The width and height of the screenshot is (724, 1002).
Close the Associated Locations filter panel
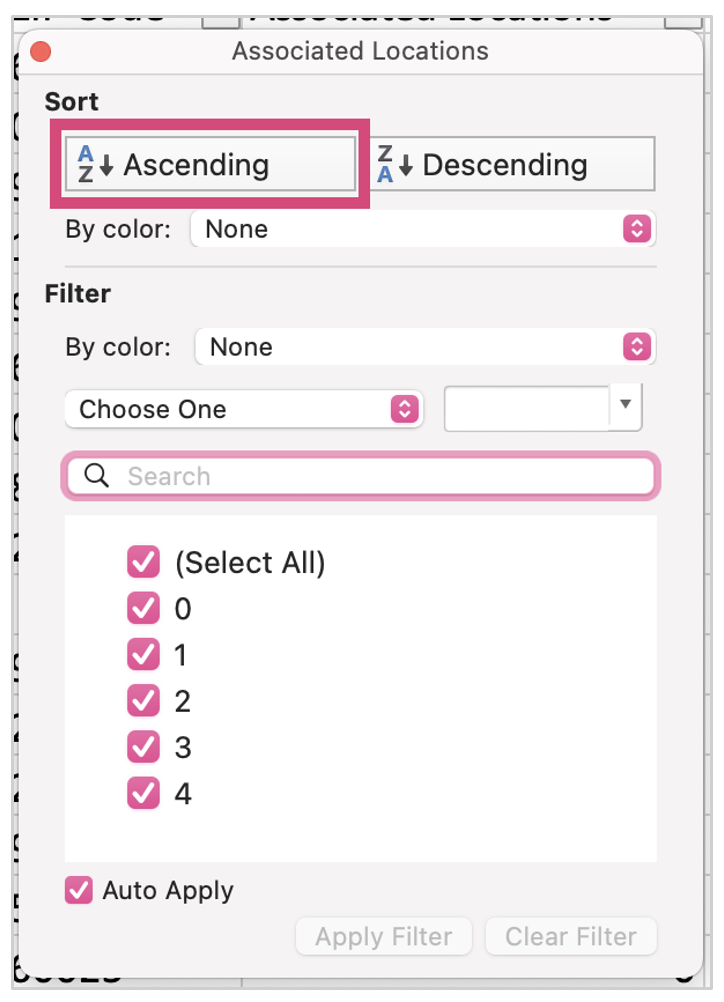41,51
